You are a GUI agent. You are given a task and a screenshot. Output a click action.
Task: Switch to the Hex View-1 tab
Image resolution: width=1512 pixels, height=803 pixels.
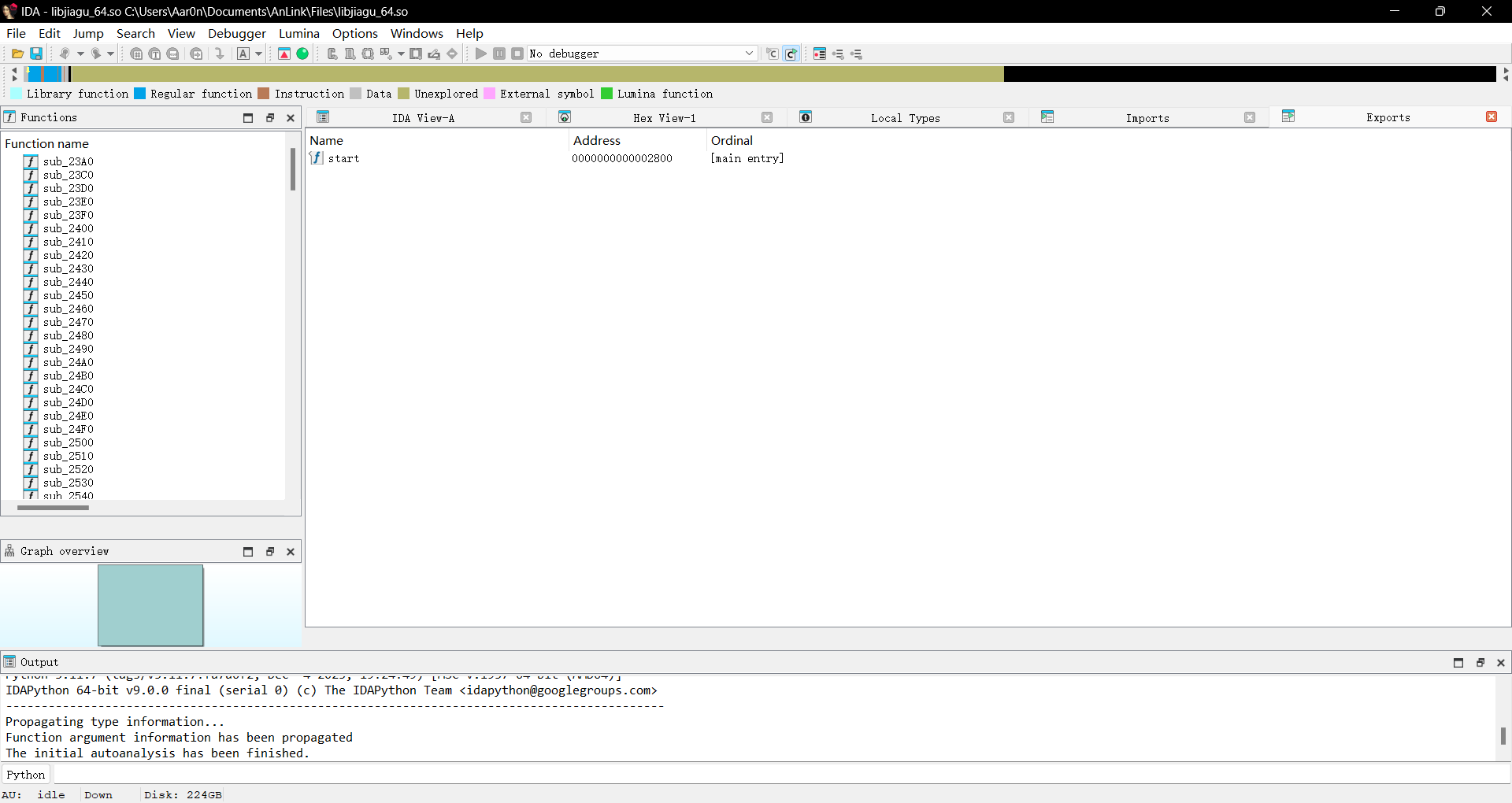tap(665, 118)
